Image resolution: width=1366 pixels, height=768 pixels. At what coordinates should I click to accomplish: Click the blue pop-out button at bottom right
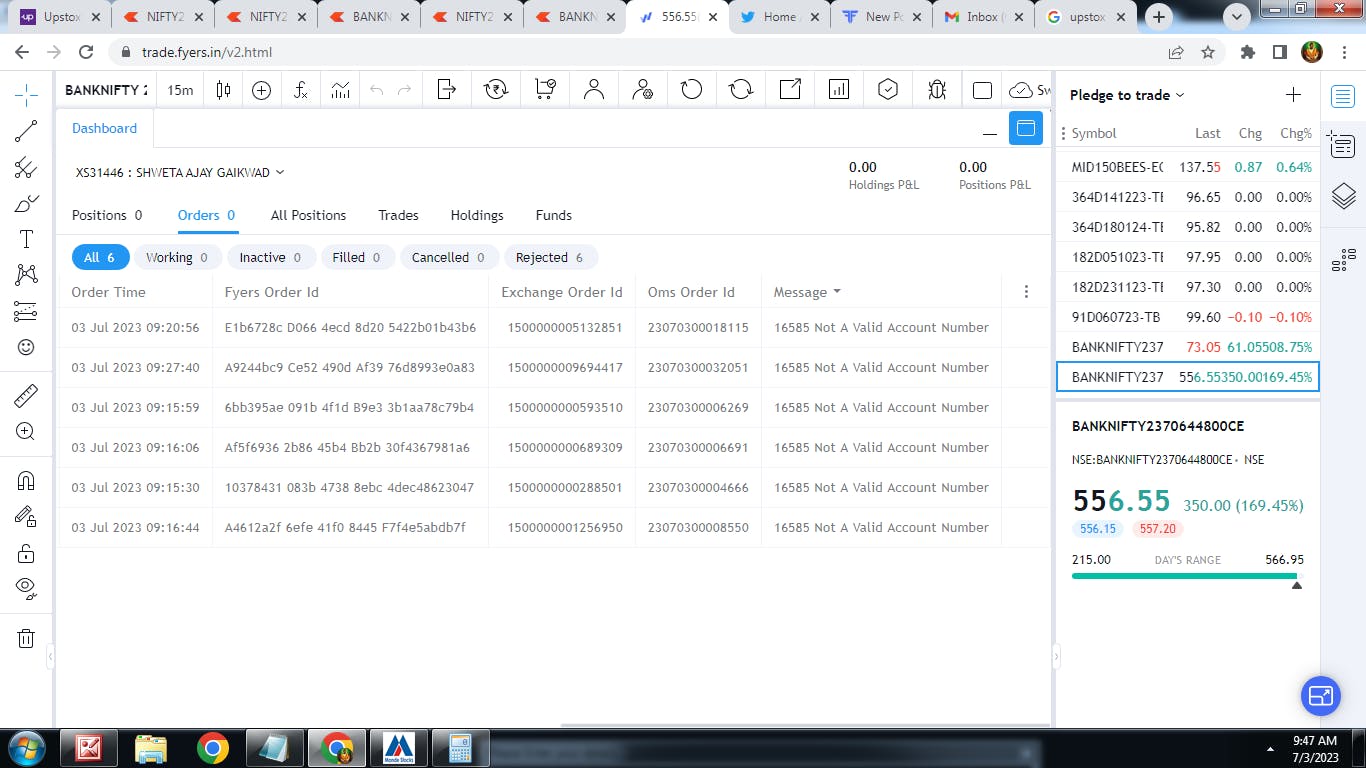pos(1320,696)
